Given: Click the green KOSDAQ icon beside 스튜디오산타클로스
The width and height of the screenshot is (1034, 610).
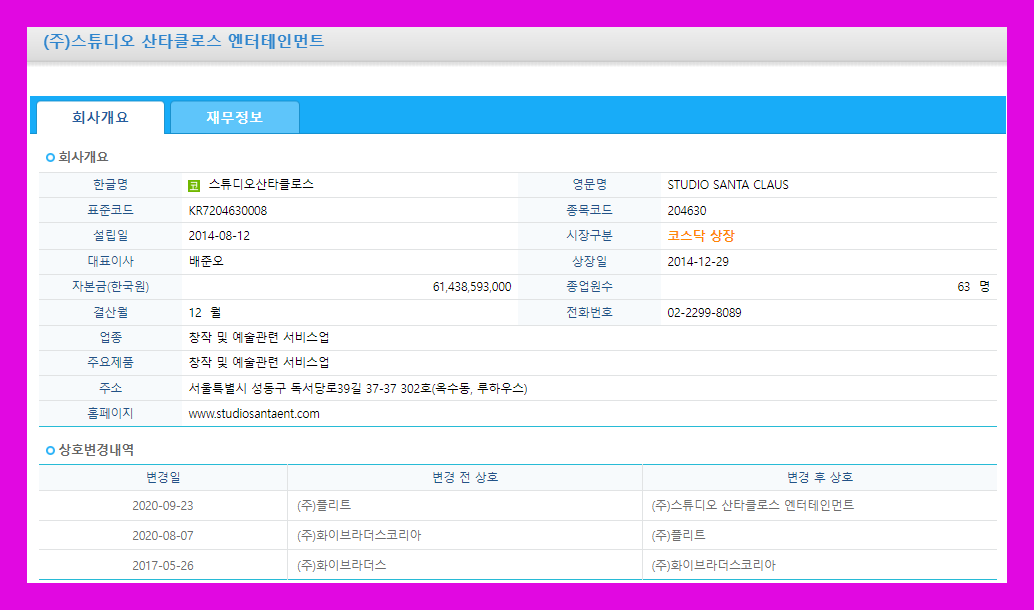Looking at the screenshot, I should (194, 186).
